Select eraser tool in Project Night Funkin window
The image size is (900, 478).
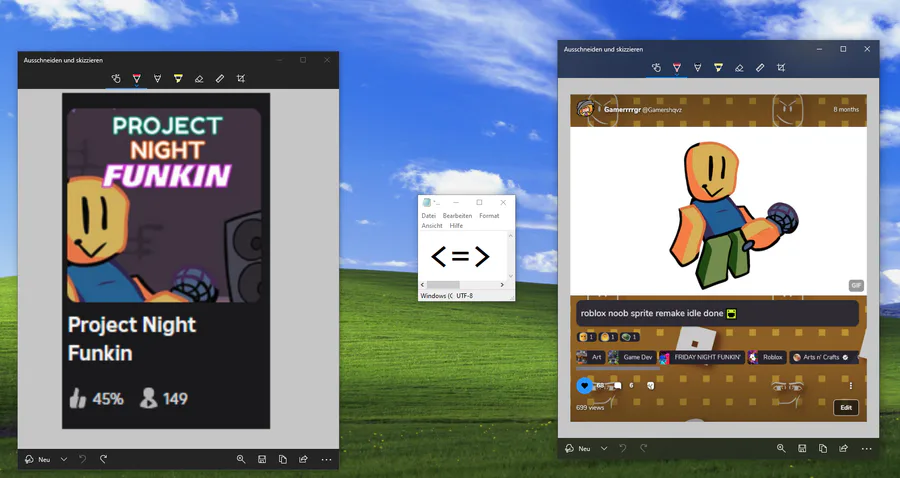[x=199, y=79]
